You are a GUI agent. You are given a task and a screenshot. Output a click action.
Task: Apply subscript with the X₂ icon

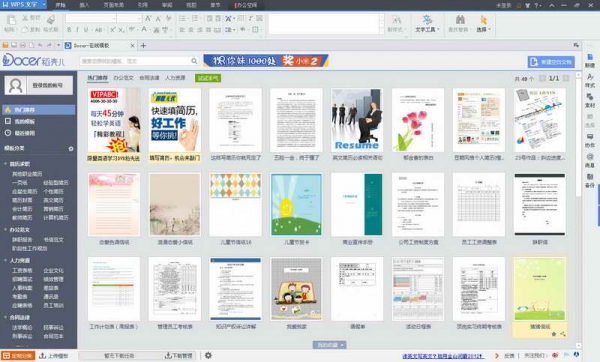pos(121,30)
